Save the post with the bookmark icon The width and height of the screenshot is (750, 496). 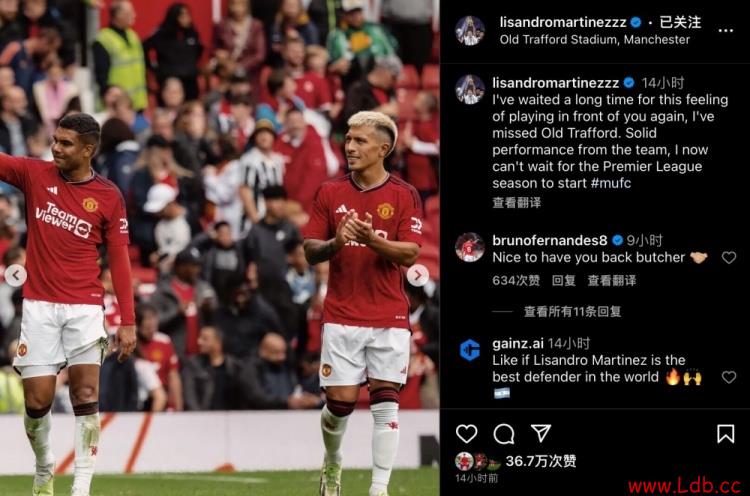tap(726, 434)
